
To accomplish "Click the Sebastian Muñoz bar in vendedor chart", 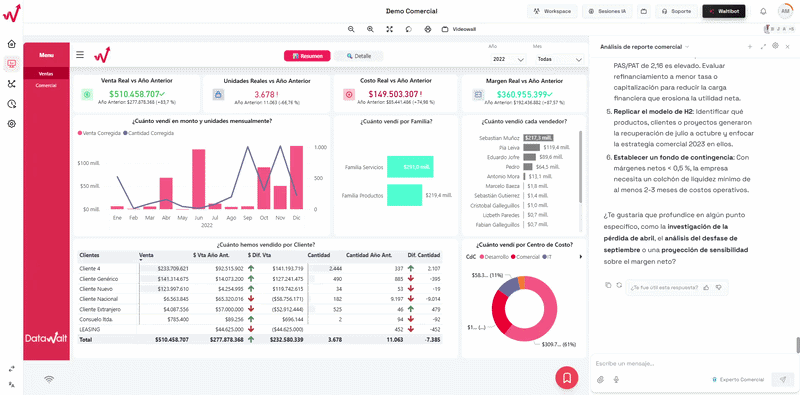I will click(538, 138).
